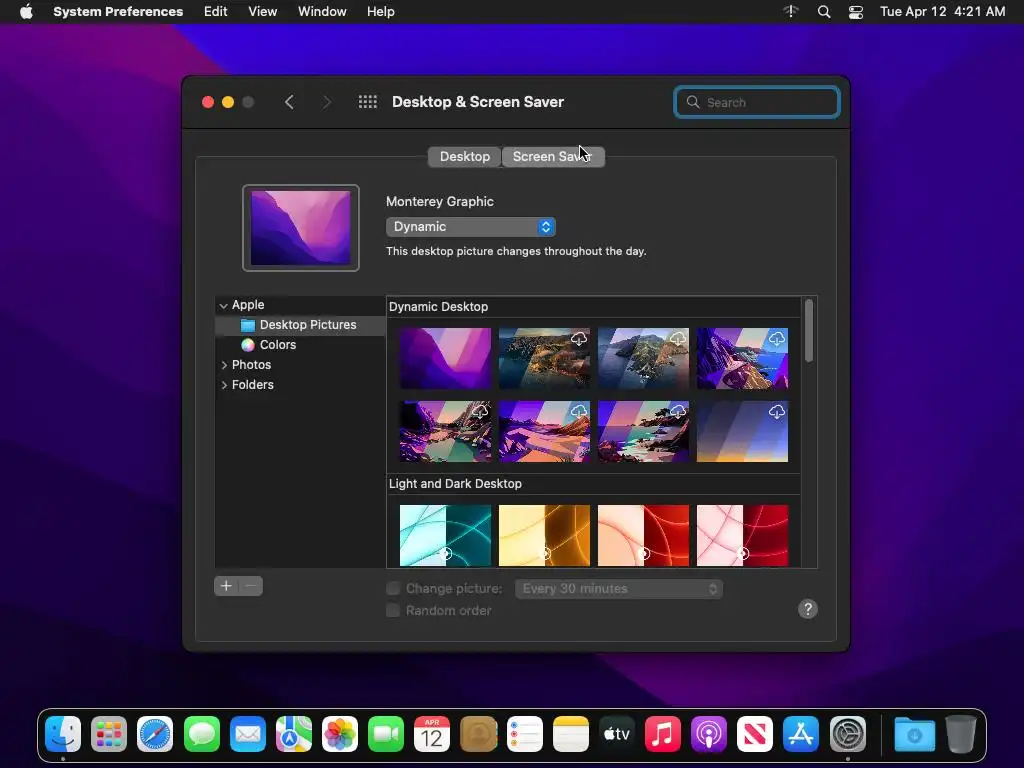Open Calendar showing APR 12

pos(432,734)
